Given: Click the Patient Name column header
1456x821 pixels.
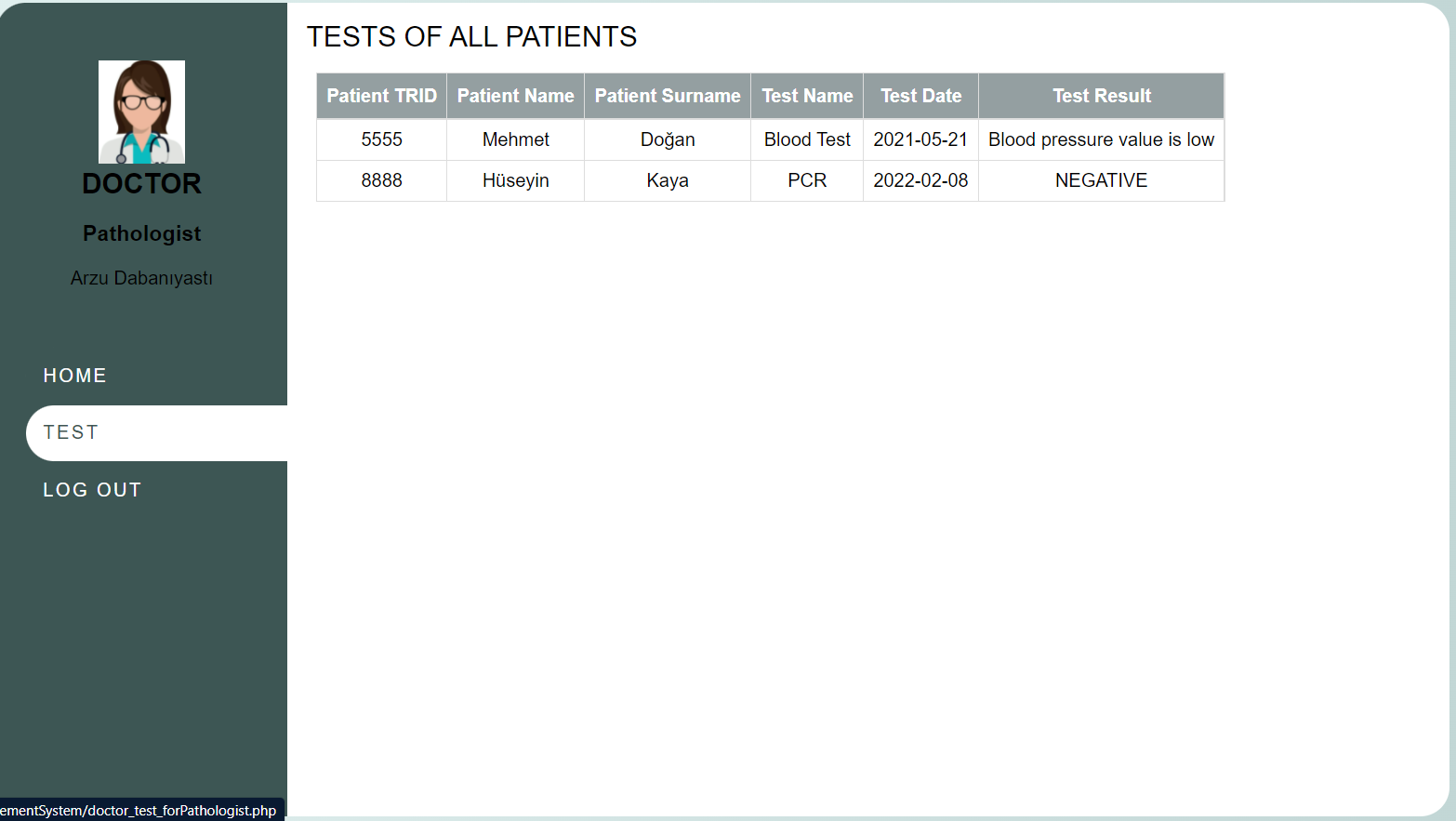Looking at the screenshot, I should (x=515, y=96).
